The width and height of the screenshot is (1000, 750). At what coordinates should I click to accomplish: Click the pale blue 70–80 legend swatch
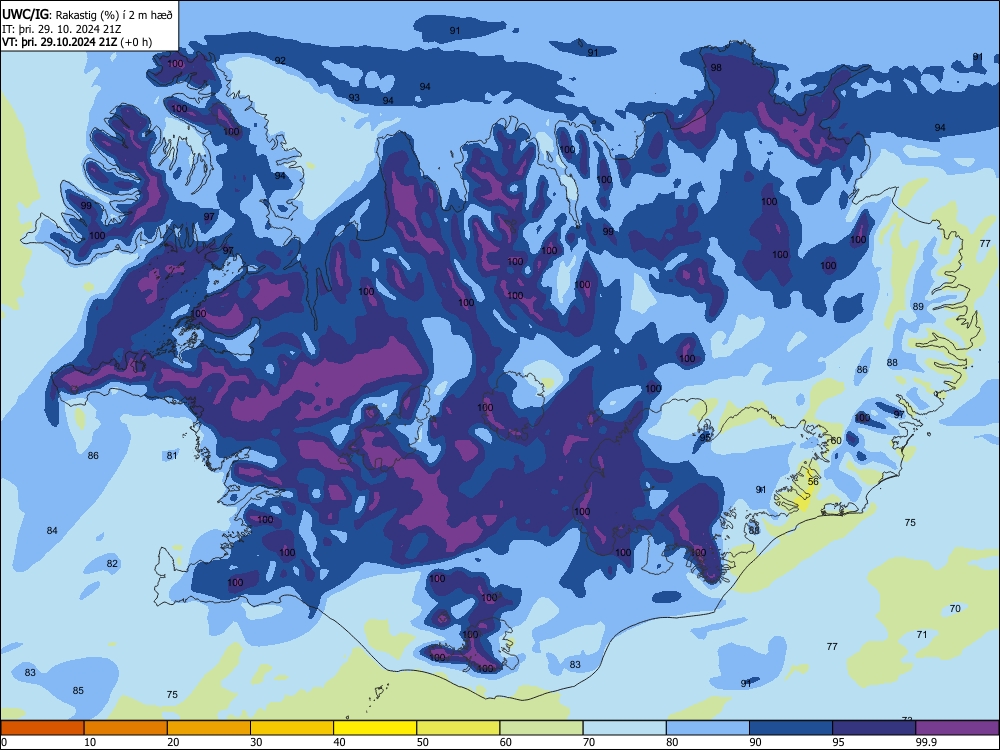pos(624,728)
